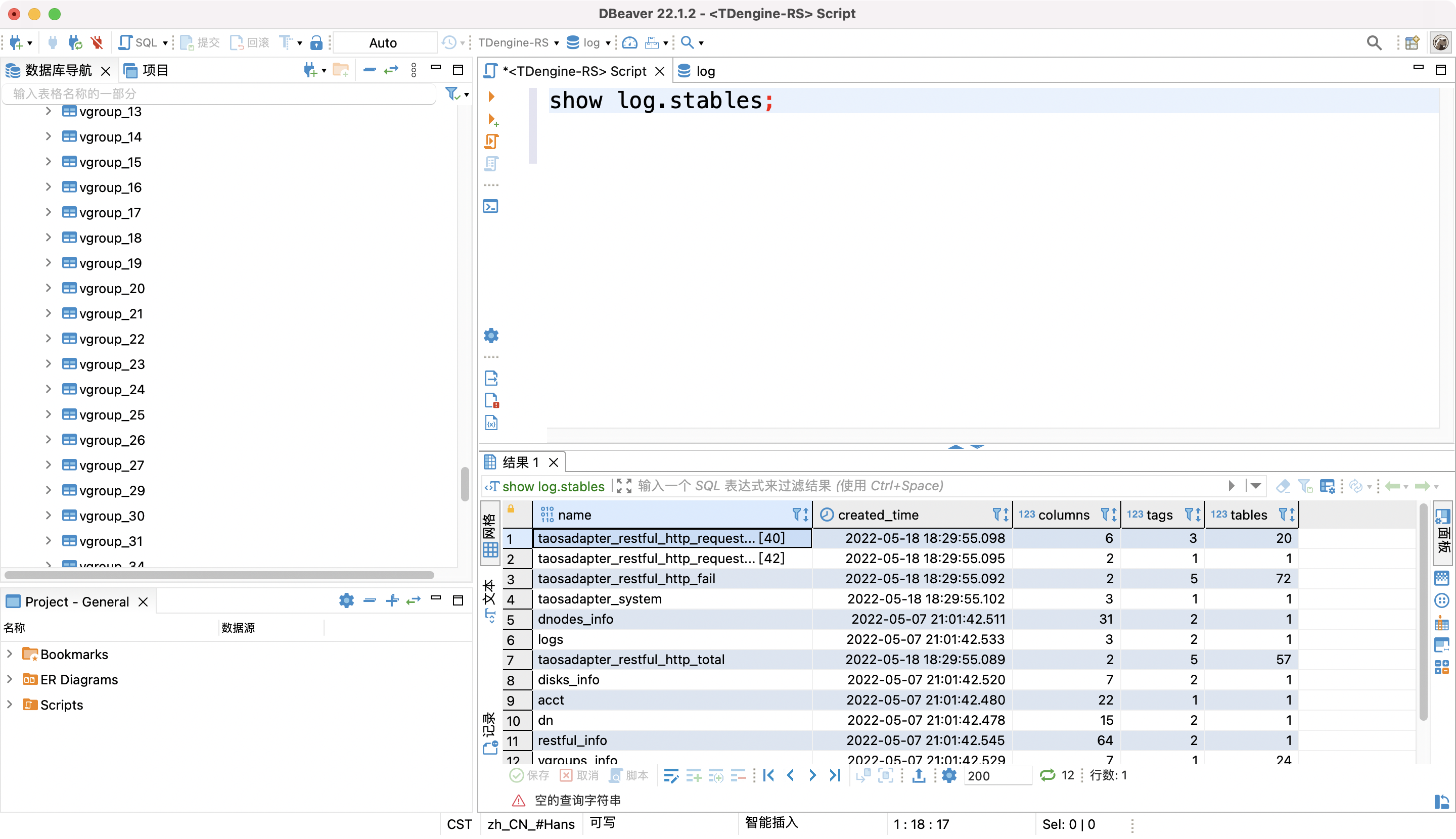The width and height of the screenshot is (1456, 839).
Task: Add a new row to the results grid
Action: [x=694, y=776]
